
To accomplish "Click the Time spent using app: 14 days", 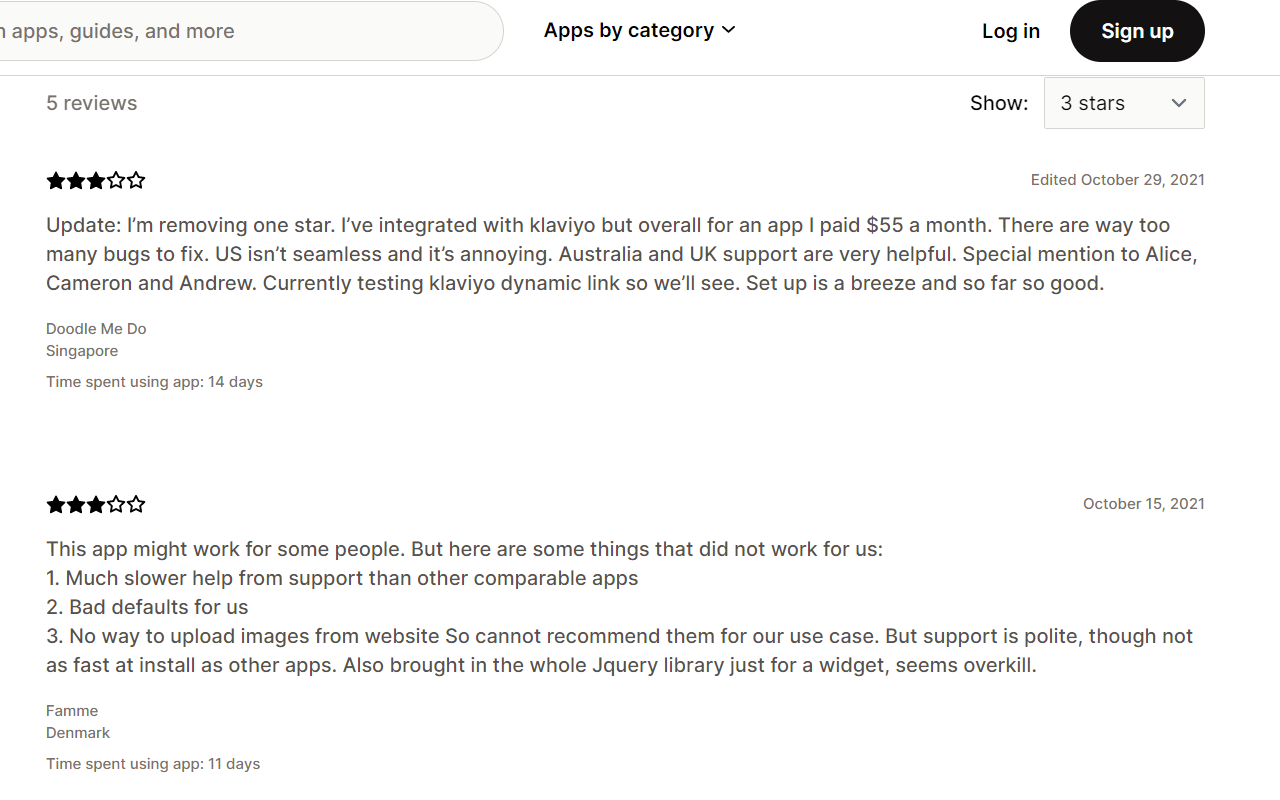I will pos(154,382).
